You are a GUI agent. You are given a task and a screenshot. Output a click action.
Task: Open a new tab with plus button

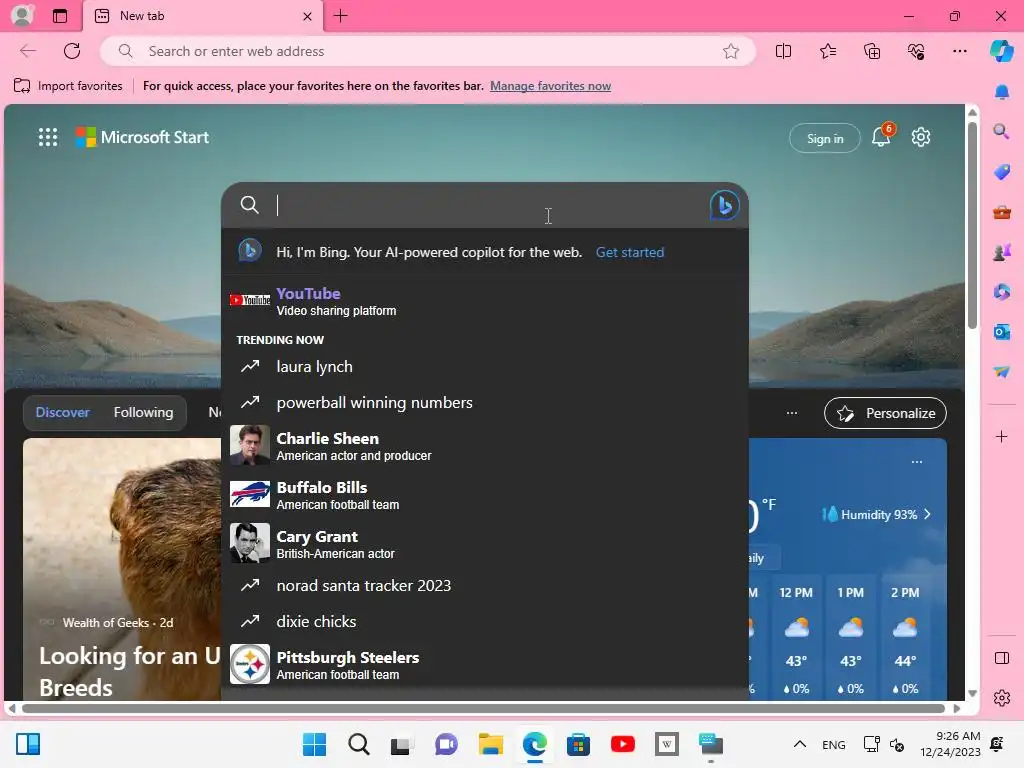pyautogui.click(x=341, y=16)
